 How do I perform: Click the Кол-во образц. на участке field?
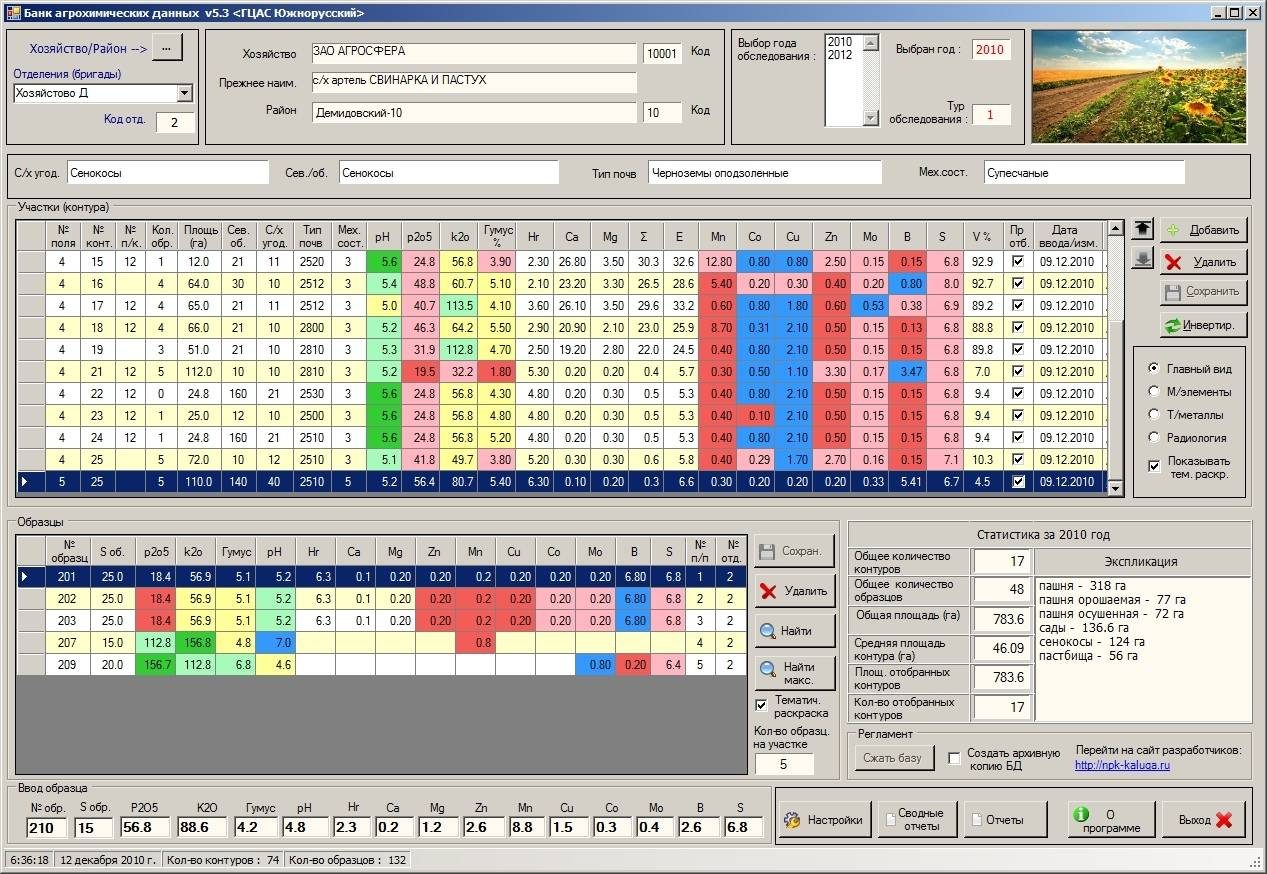coord(784,764)
